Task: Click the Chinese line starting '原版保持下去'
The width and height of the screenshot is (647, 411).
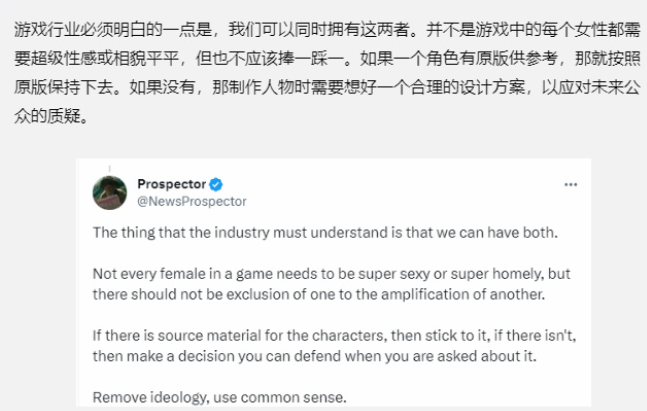Action: pos(327,87)
